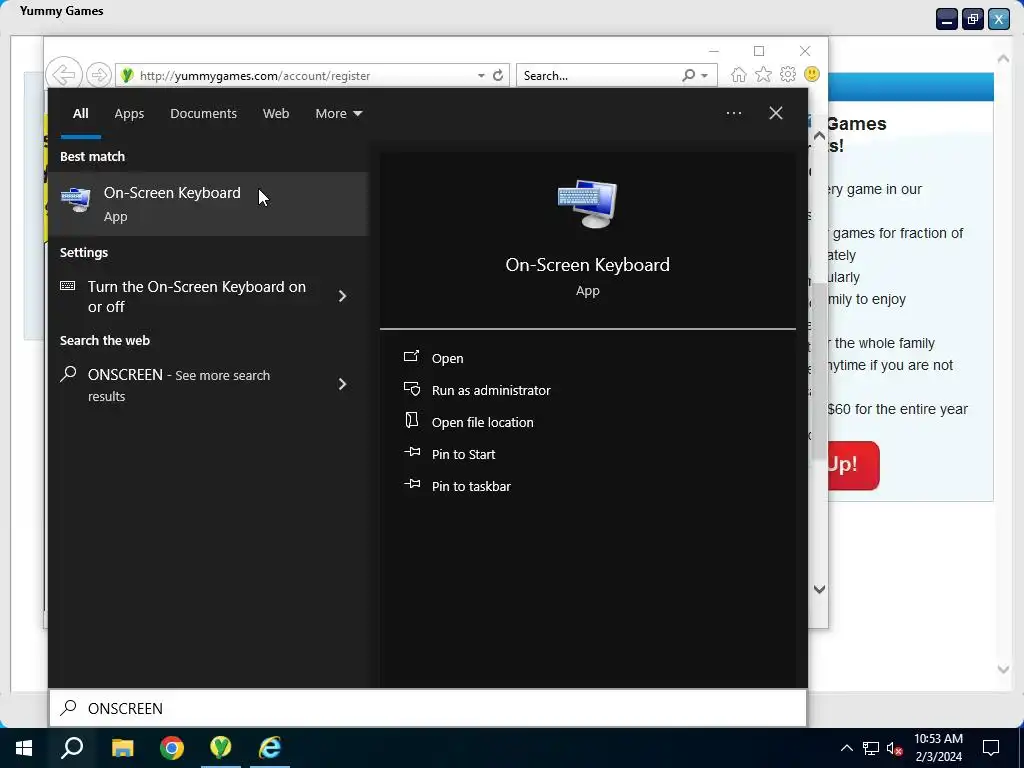
Task: Select the All search tab
Action: click(x=80, y=114)
